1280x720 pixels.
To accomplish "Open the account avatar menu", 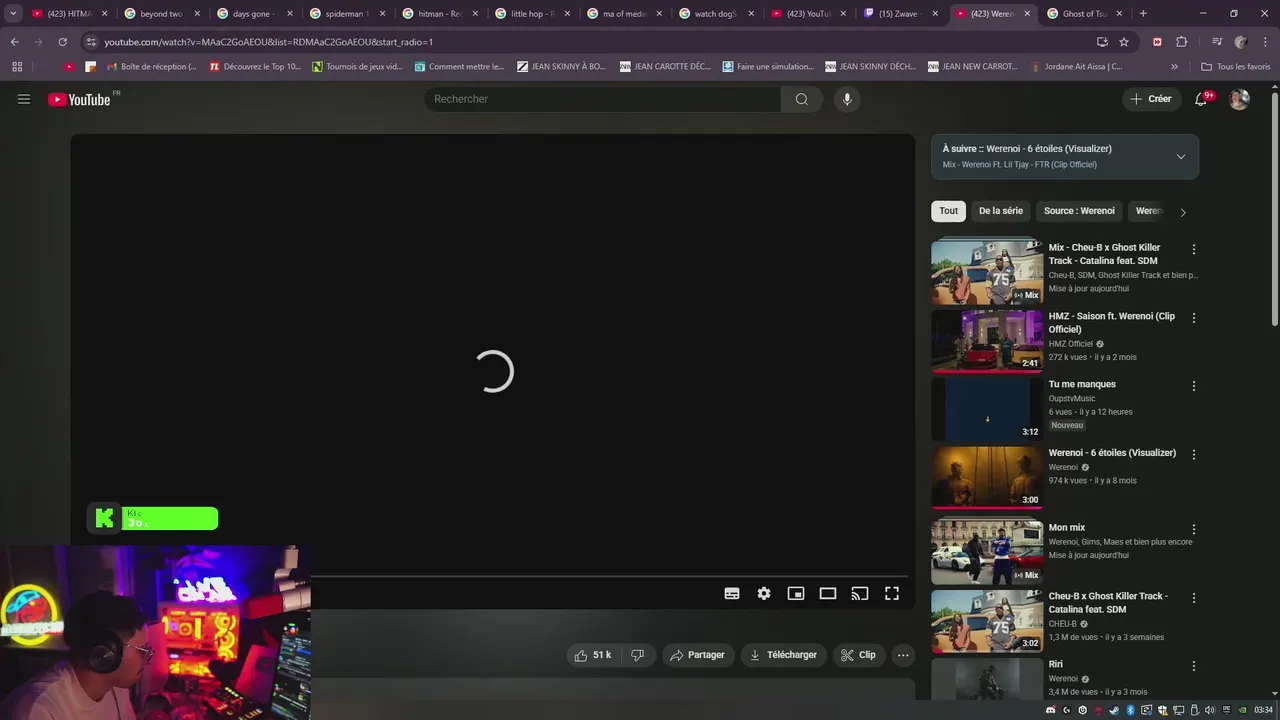I will tap(1239, 99).
